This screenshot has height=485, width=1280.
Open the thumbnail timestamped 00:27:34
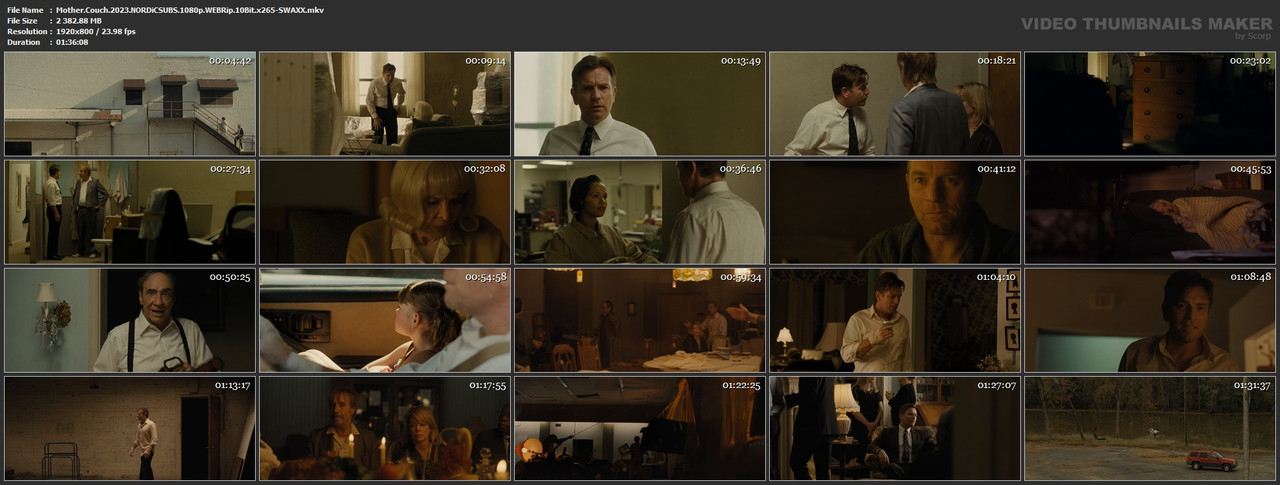tap(129, 212)
